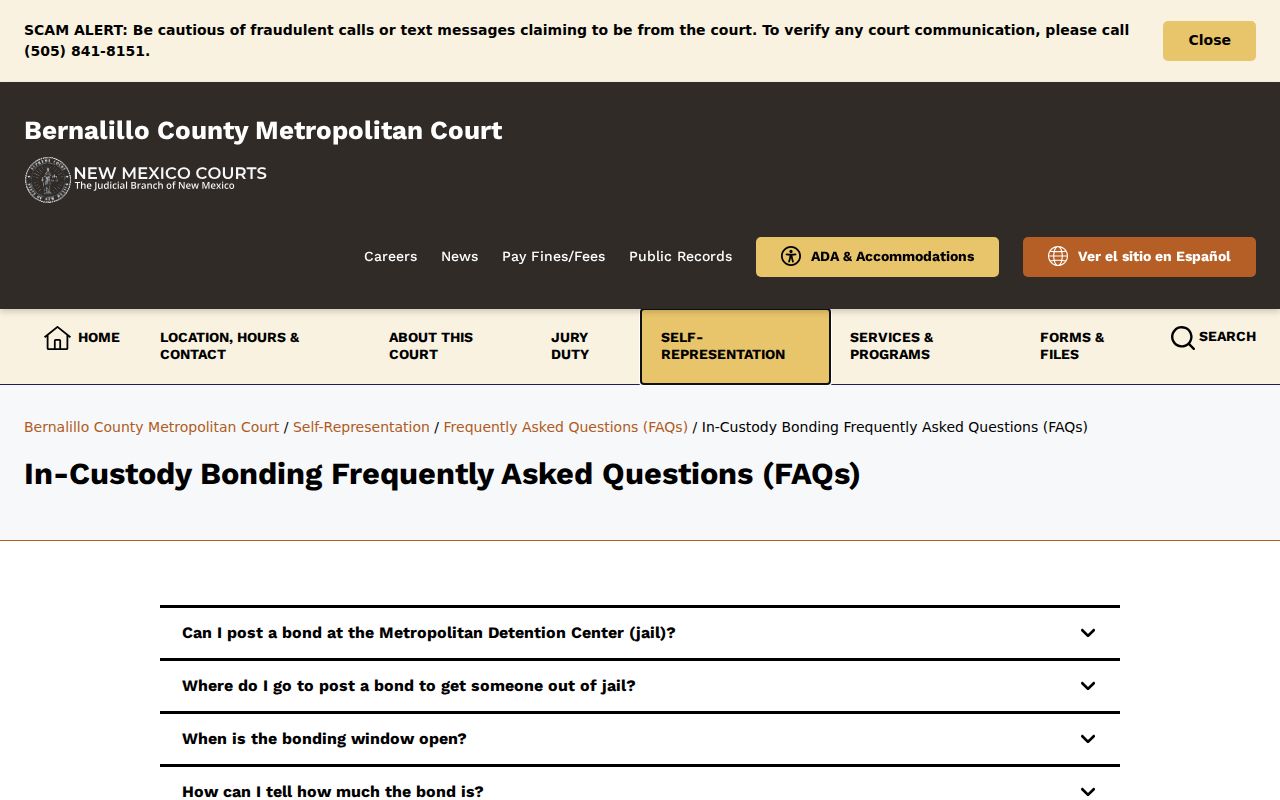Expand chevron for how much the bond is
This screenshot has width=1280, height=800.
click(1088, 792)
